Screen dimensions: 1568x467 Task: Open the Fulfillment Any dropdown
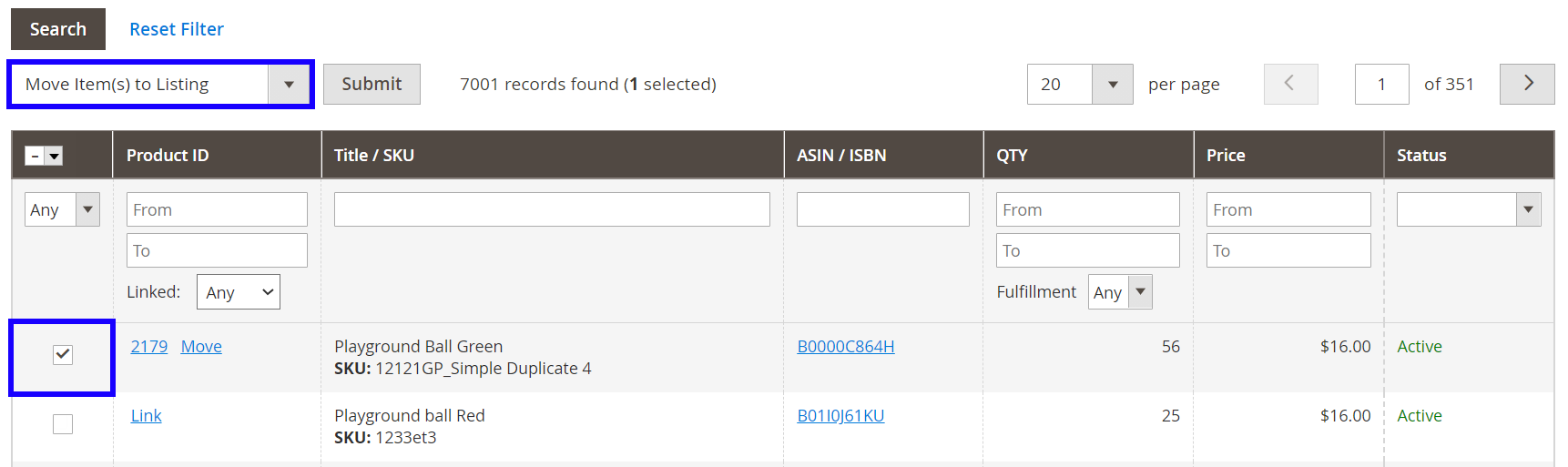(1140, 292)
